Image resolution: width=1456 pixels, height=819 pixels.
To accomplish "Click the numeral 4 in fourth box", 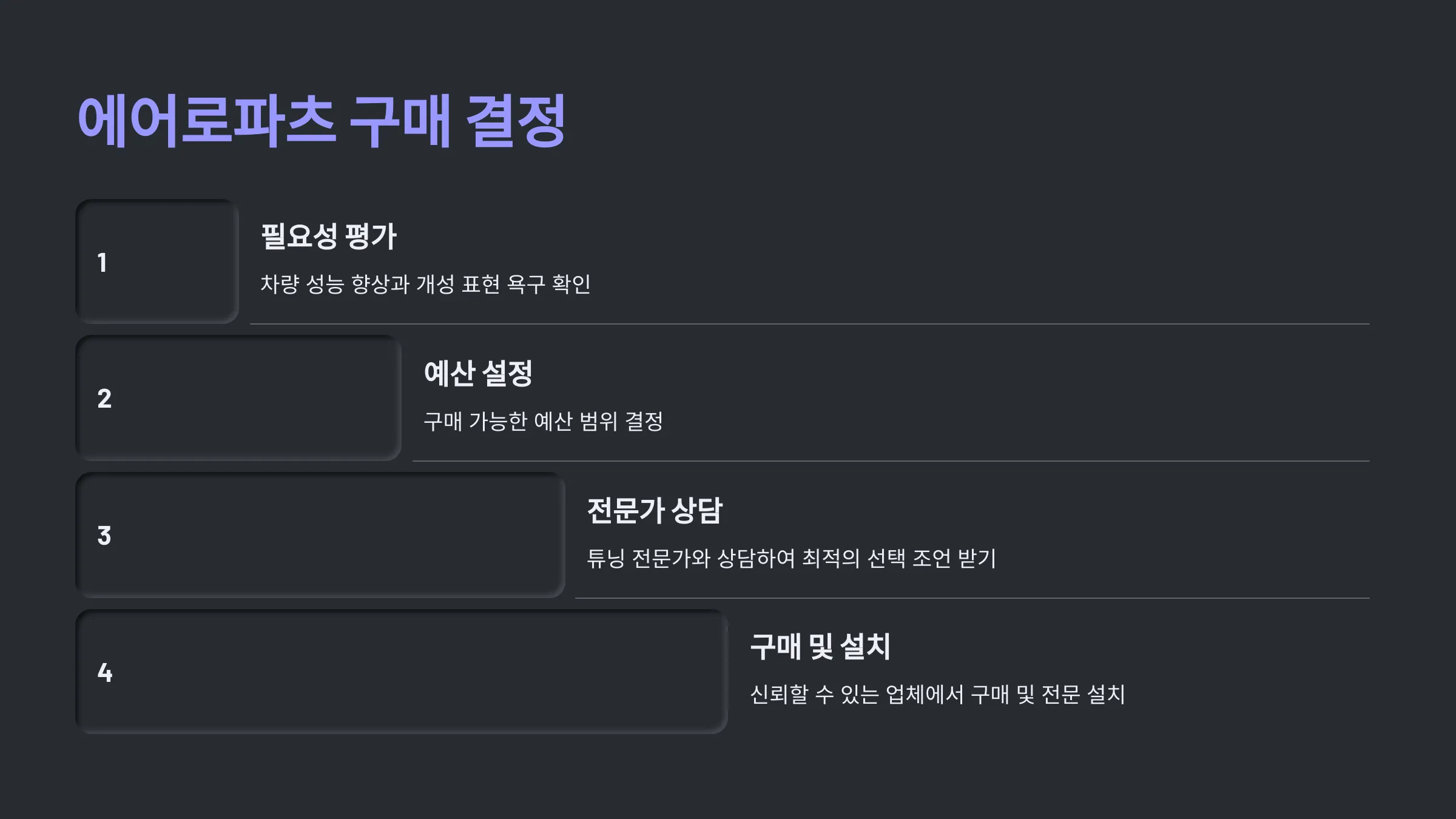I will tap(105, 672).
